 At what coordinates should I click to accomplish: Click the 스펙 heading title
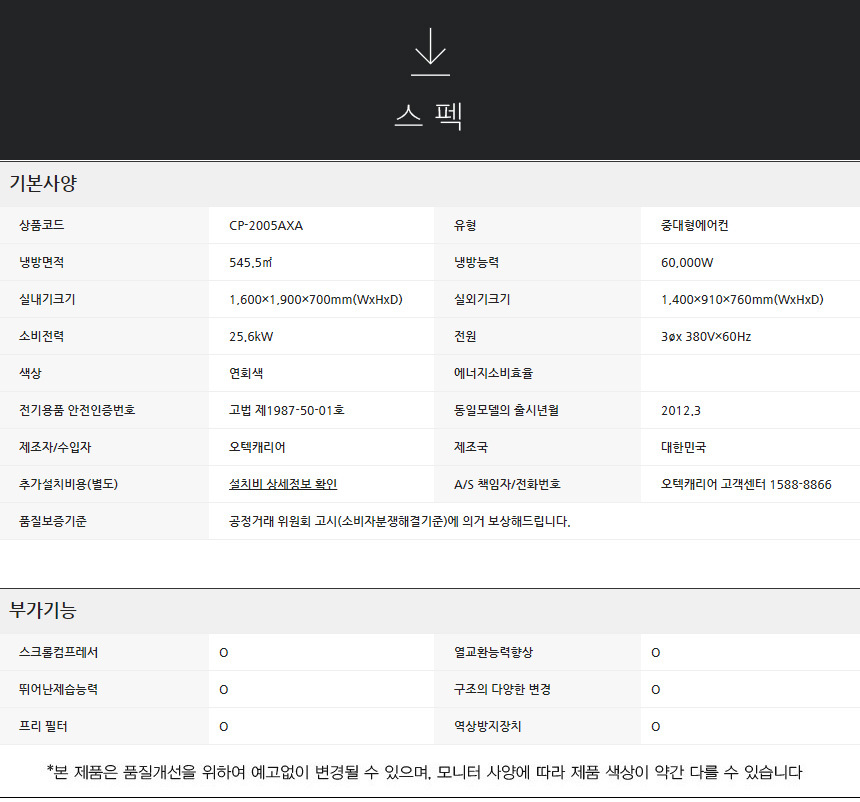429,116
